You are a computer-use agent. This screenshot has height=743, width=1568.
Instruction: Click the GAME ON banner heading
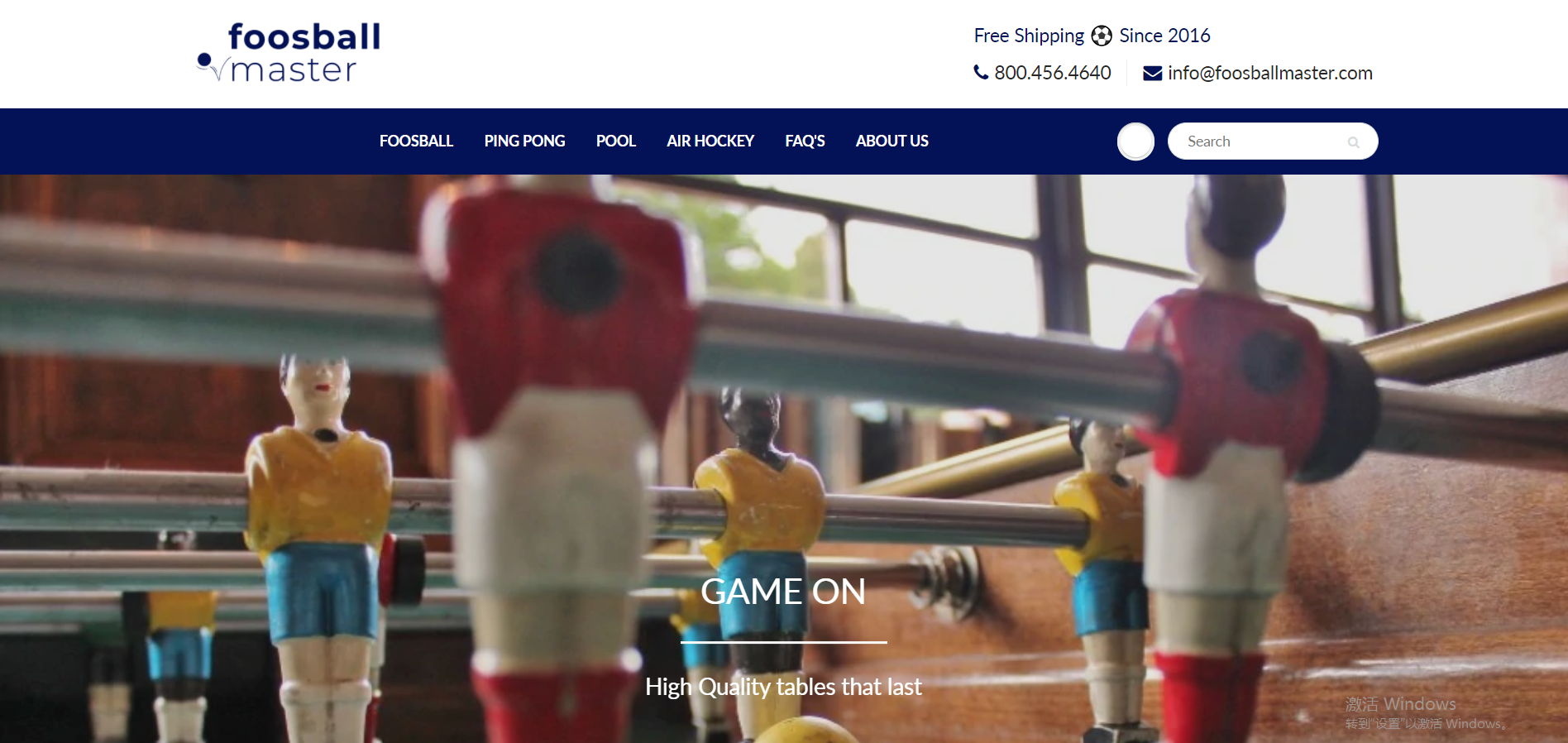click(x=783, y=591)
